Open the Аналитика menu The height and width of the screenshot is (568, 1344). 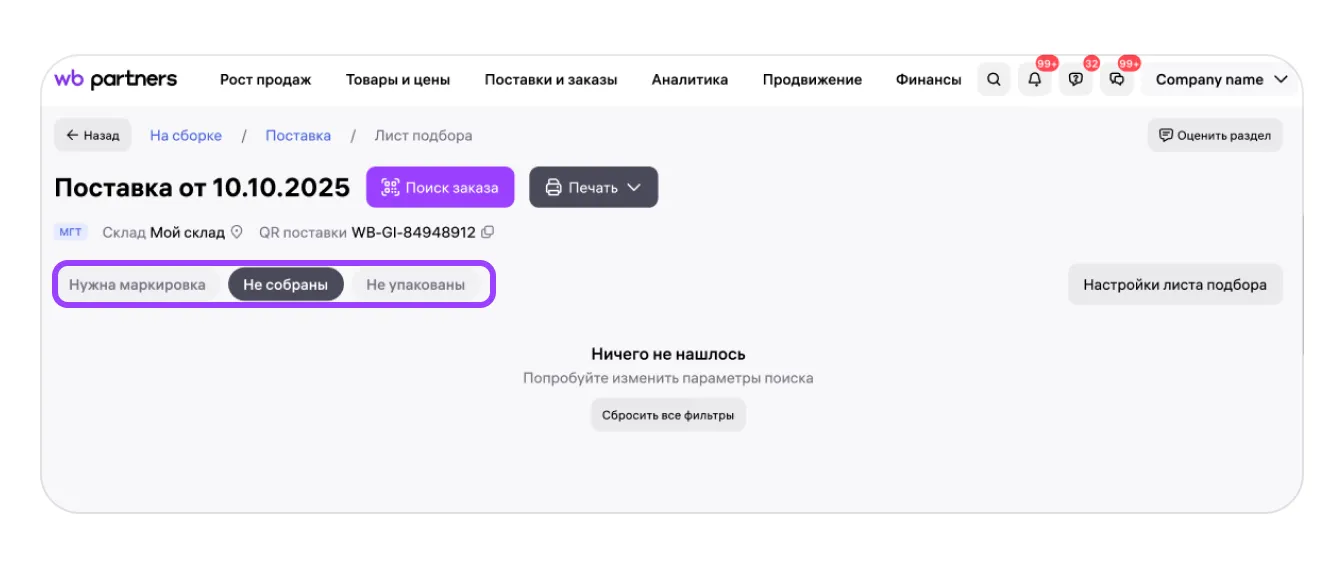coord(690,80)
